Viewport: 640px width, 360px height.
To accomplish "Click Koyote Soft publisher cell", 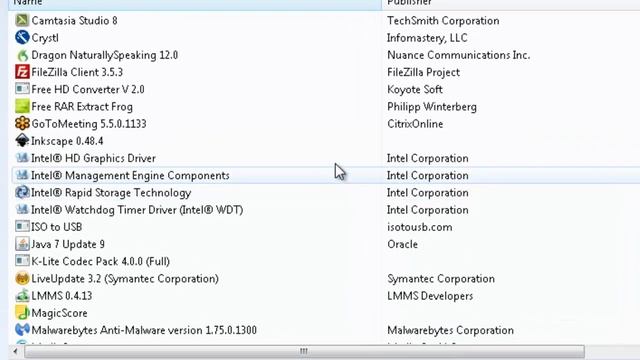I will pyautogui.click(x=415, y=89).
